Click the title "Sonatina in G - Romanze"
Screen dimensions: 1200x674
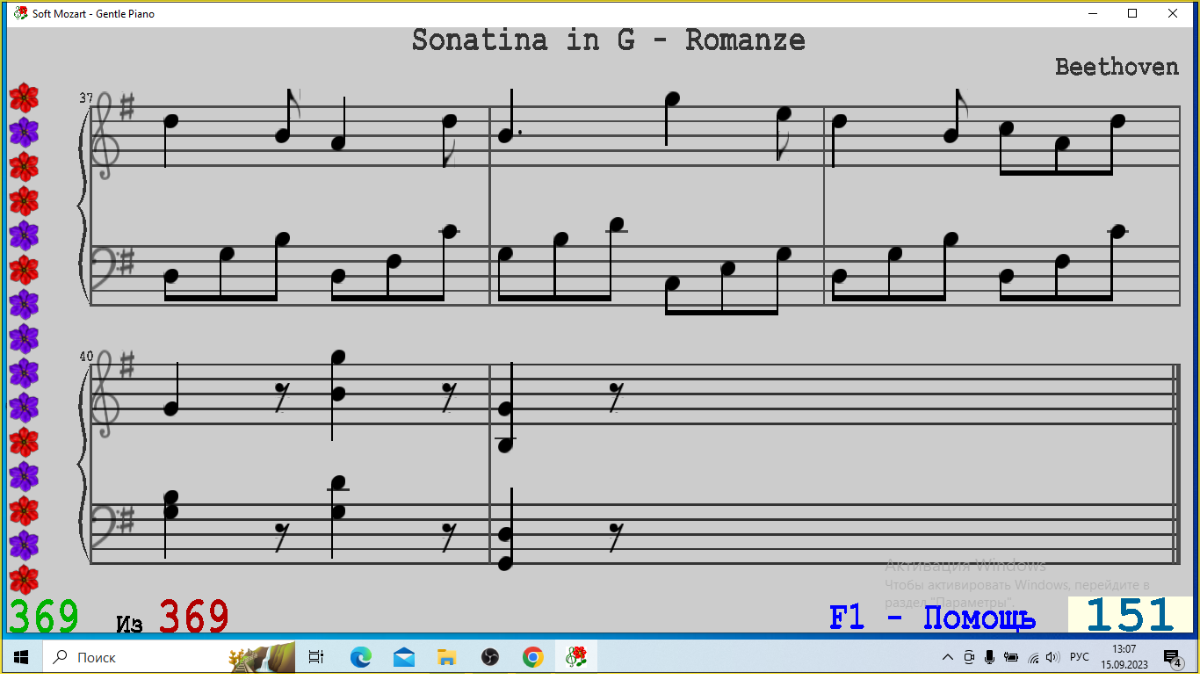click(x=608, y=40)
